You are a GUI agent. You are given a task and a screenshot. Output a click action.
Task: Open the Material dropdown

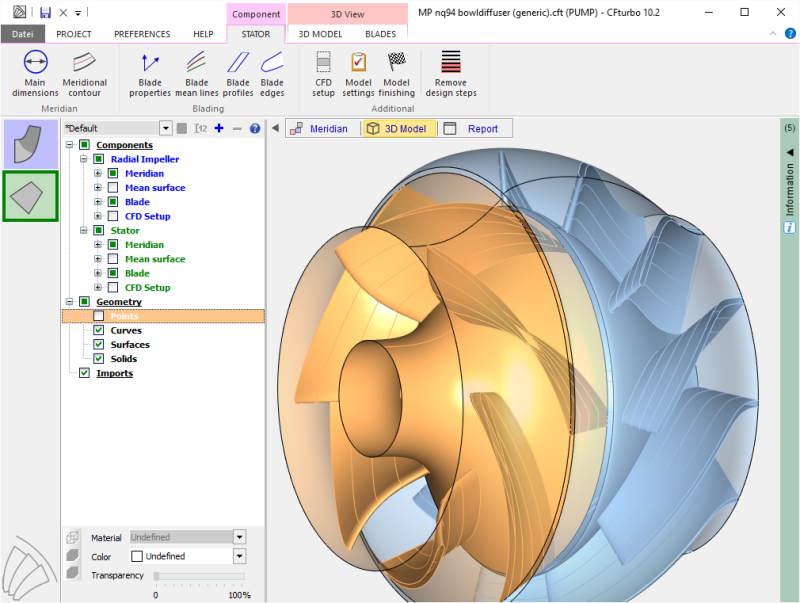pyautogui.click(x=239, y=537)
